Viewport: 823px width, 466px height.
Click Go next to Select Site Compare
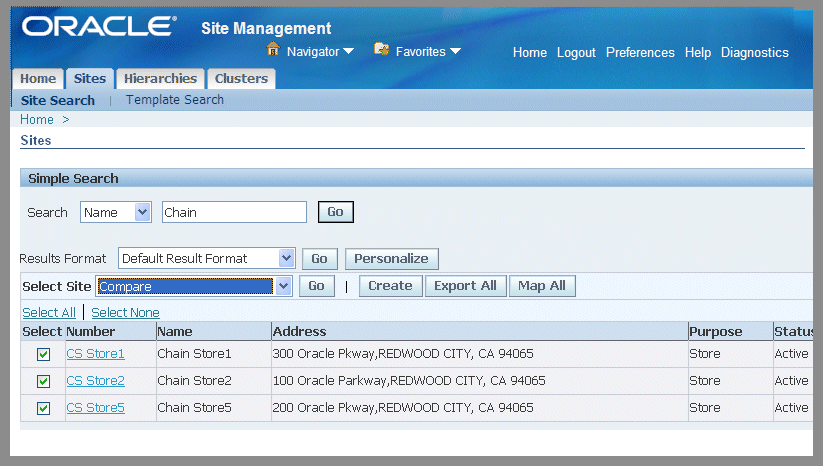click(316, 286)
